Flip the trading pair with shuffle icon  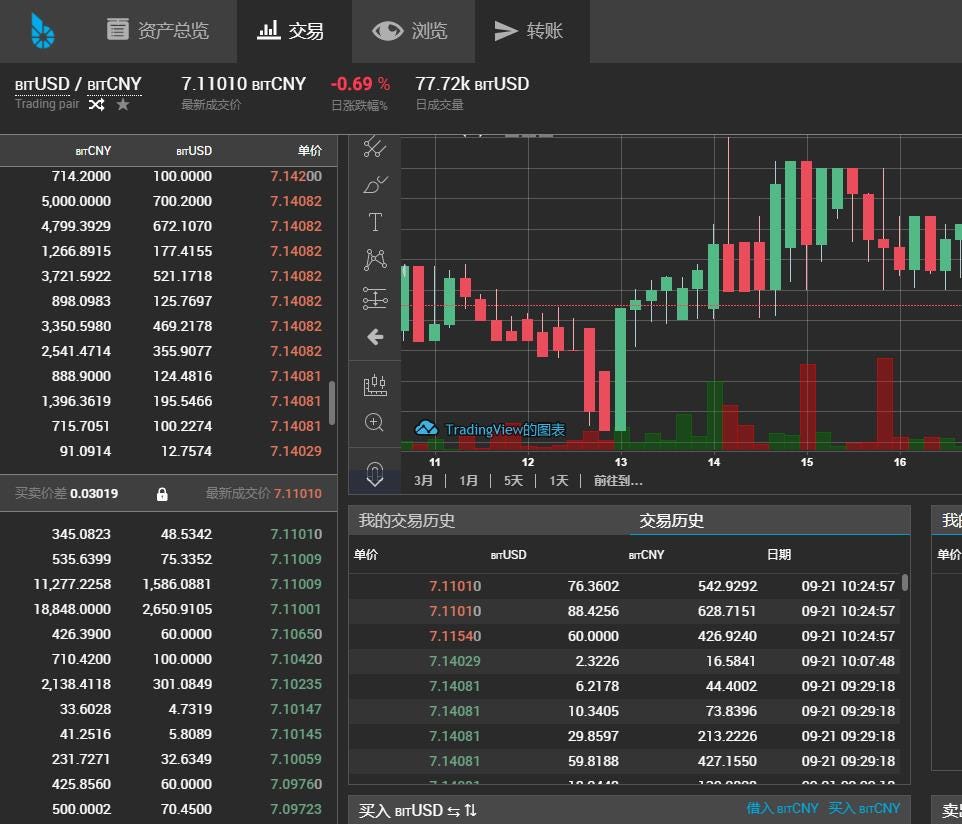[x=96, y=105]
